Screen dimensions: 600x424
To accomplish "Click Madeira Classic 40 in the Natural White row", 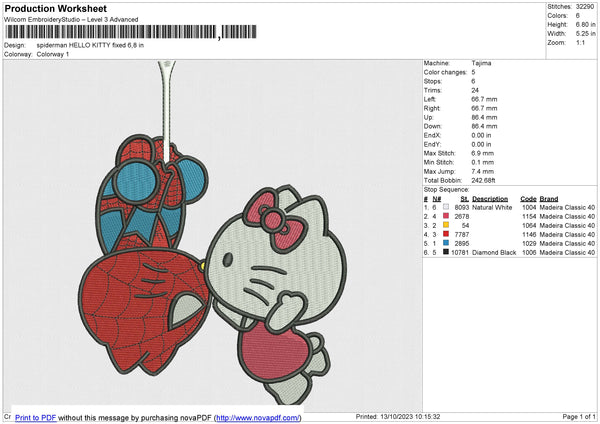I will click(x=567, y=207).
